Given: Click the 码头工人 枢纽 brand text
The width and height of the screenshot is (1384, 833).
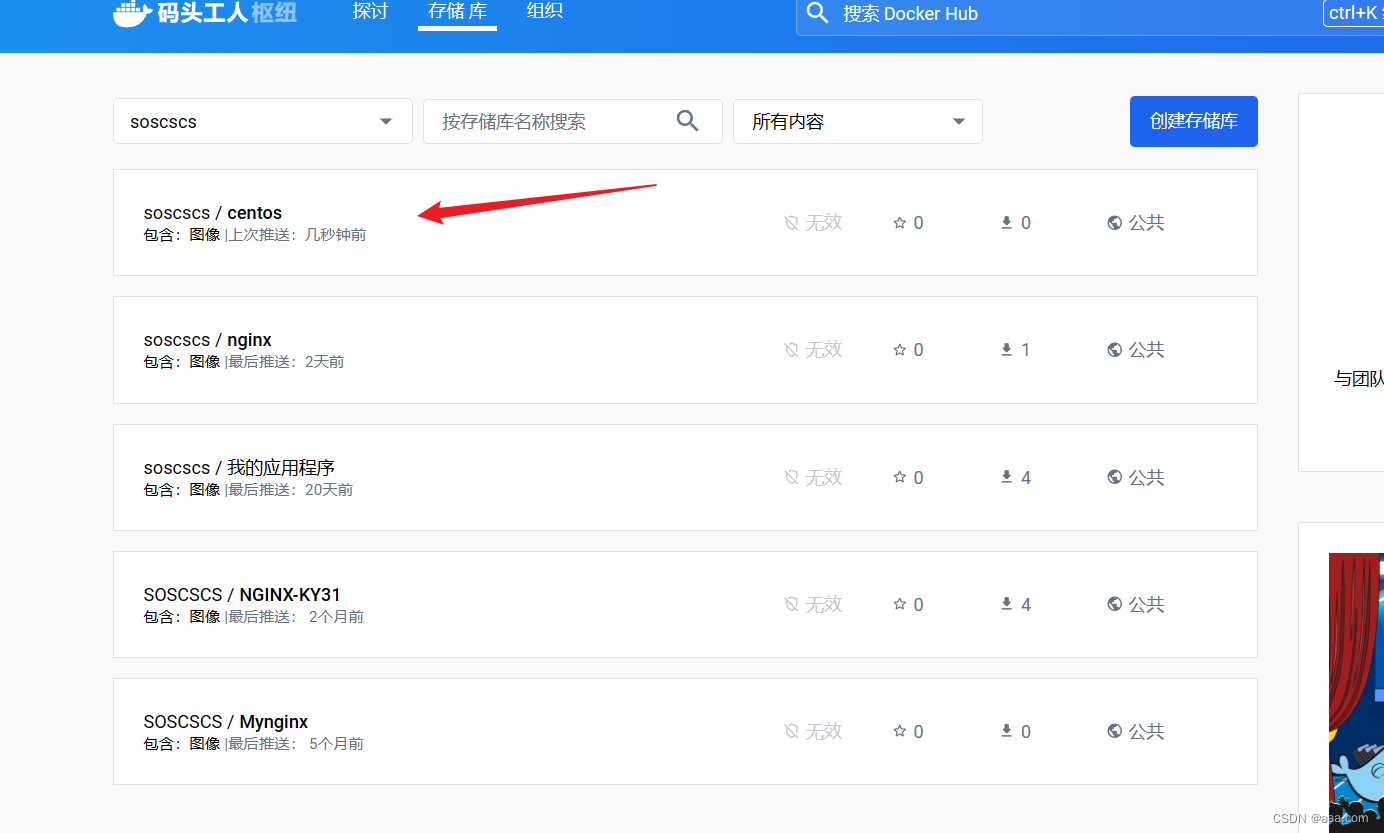Looking at the screenshot, I should pyautogui.click(x=227, y=14).
